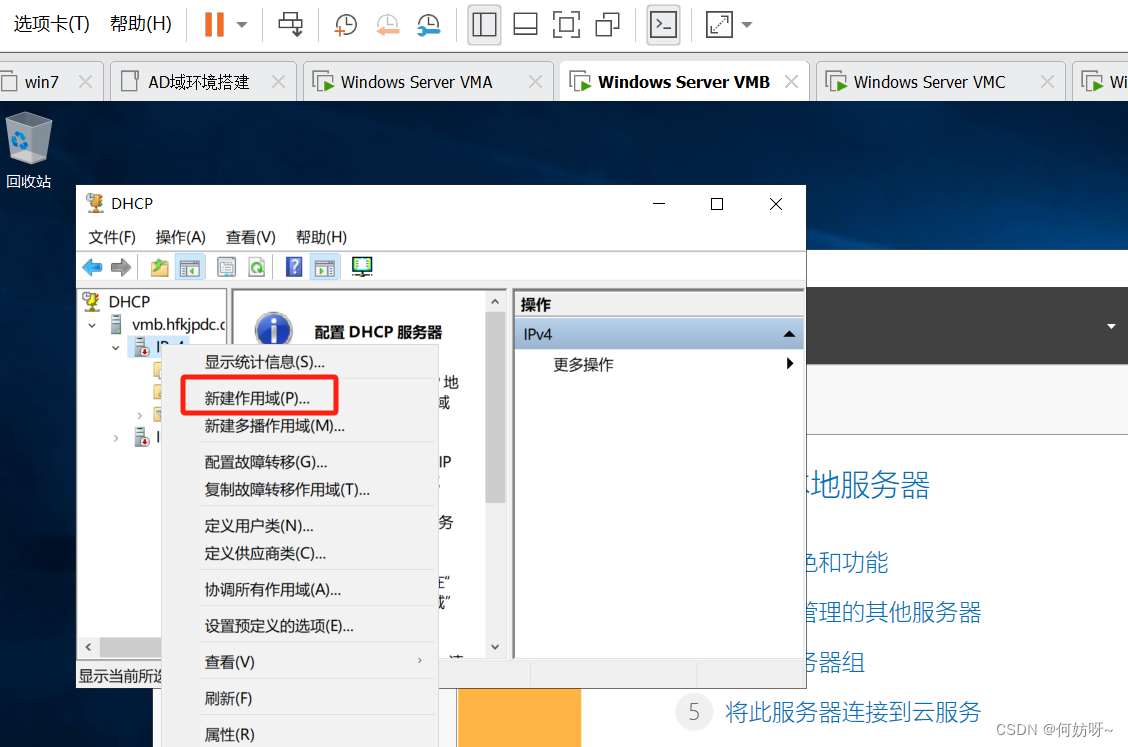Viewport: 1128px width, 747px height.
Task: Switch to the win7 tab
Action: click(42, 82)
